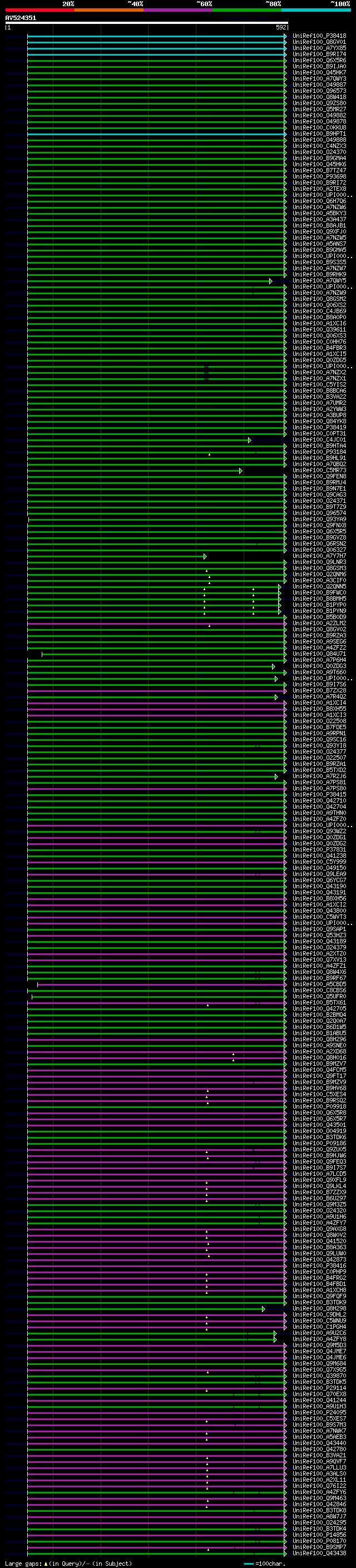Open hit UniRef100_Q6X5R6
The image size is (356, 1568).
[x=319, y=60]
